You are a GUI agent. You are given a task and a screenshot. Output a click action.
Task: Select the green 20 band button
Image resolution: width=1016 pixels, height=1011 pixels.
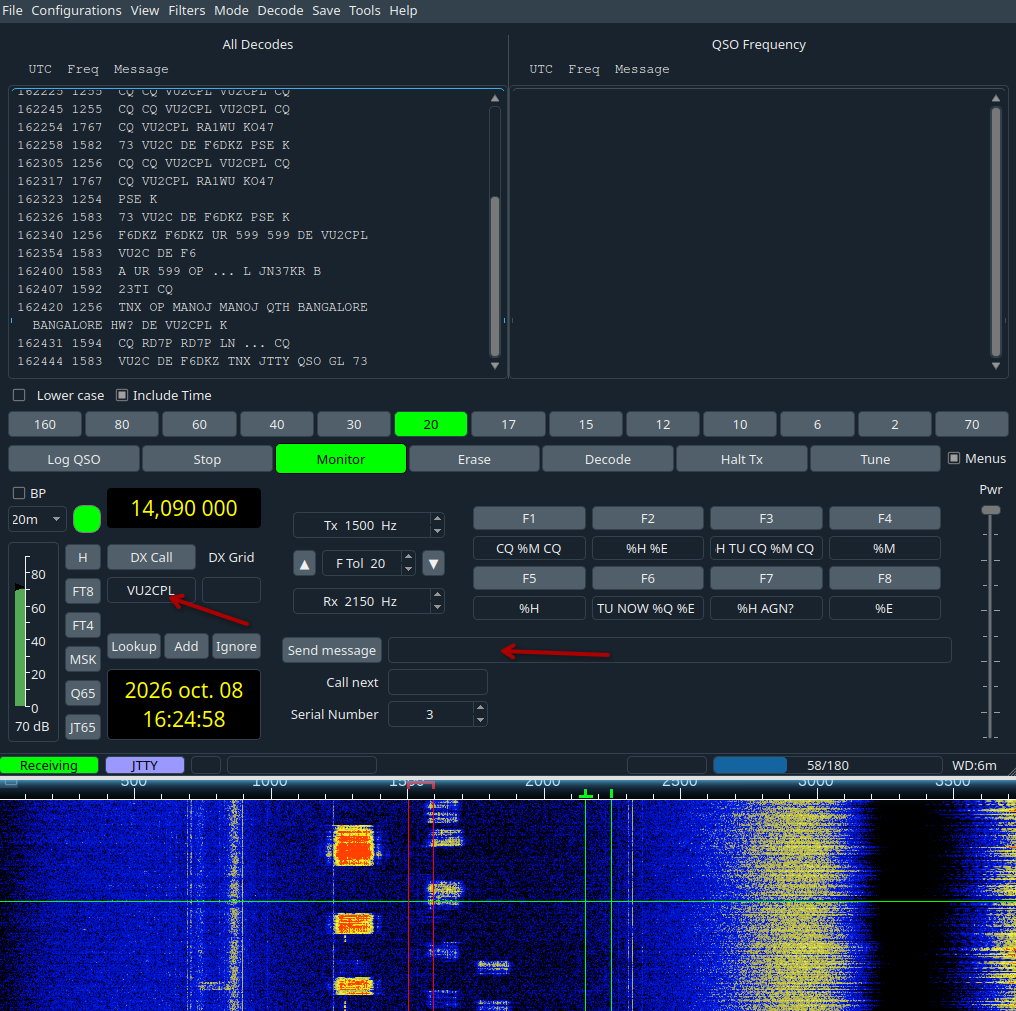click(431, 424)
